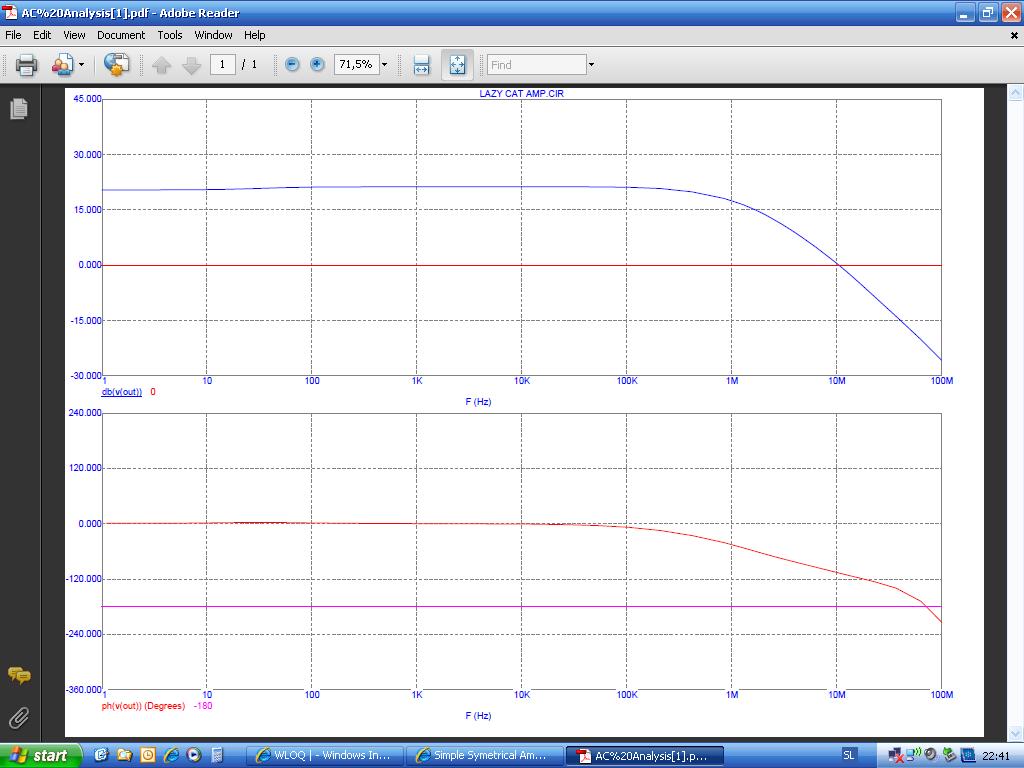Open the Document menu
1024x768 pixels.
click(x=121, y=35)
